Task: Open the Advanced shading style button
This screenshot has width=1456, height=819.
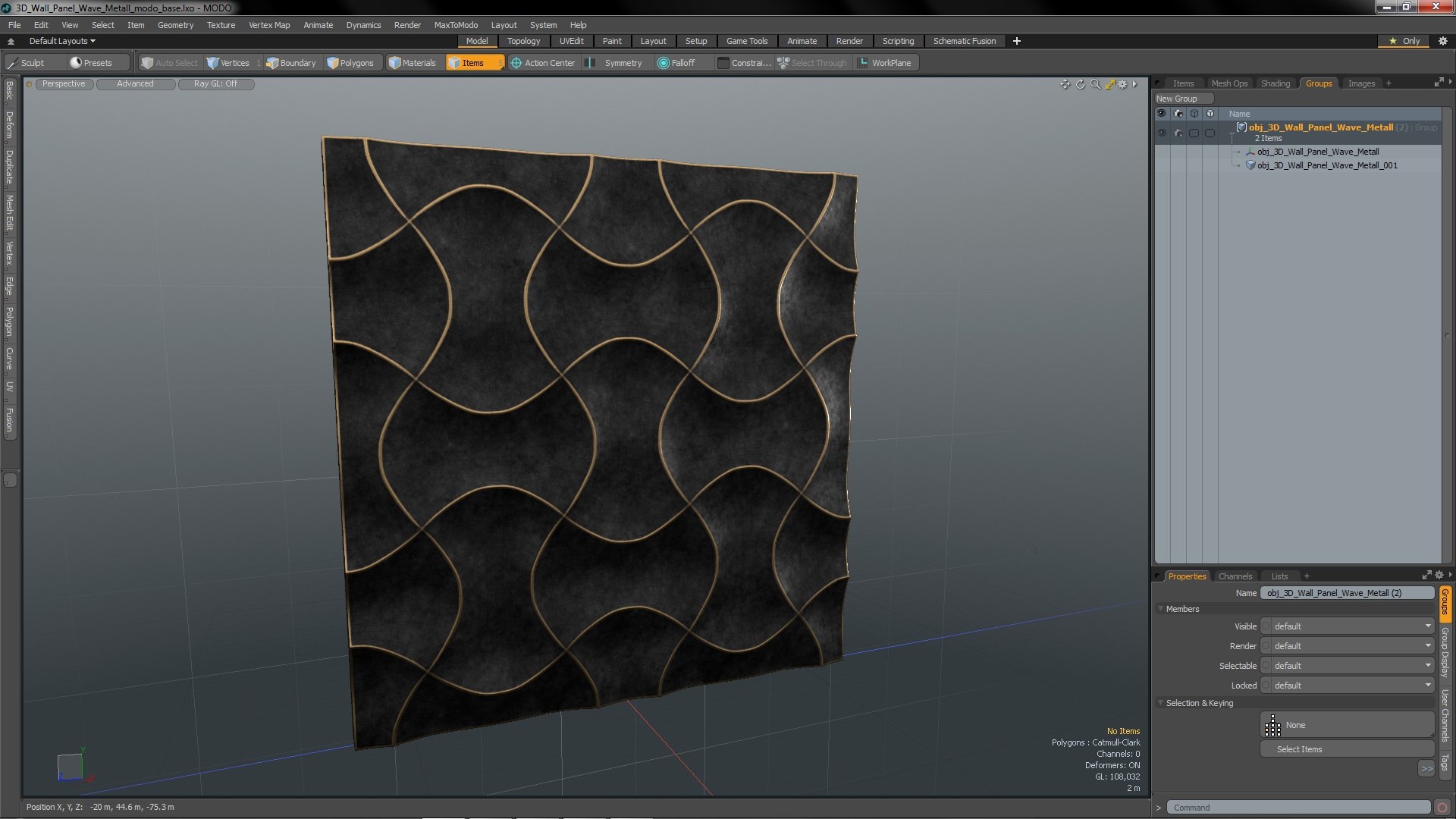Action: click(135, 84)
